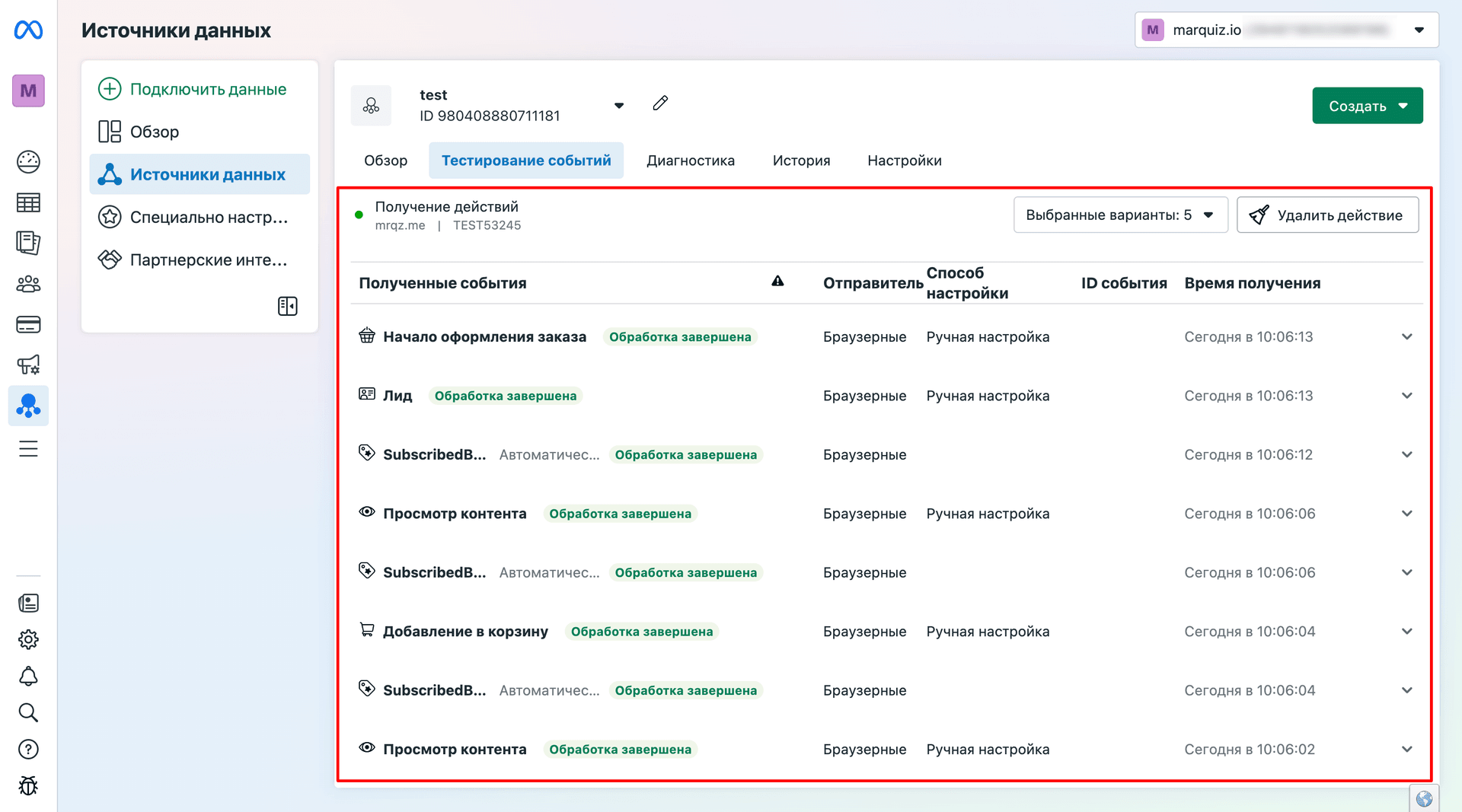Open the documents pages icon in sidebar

point(28,243)
